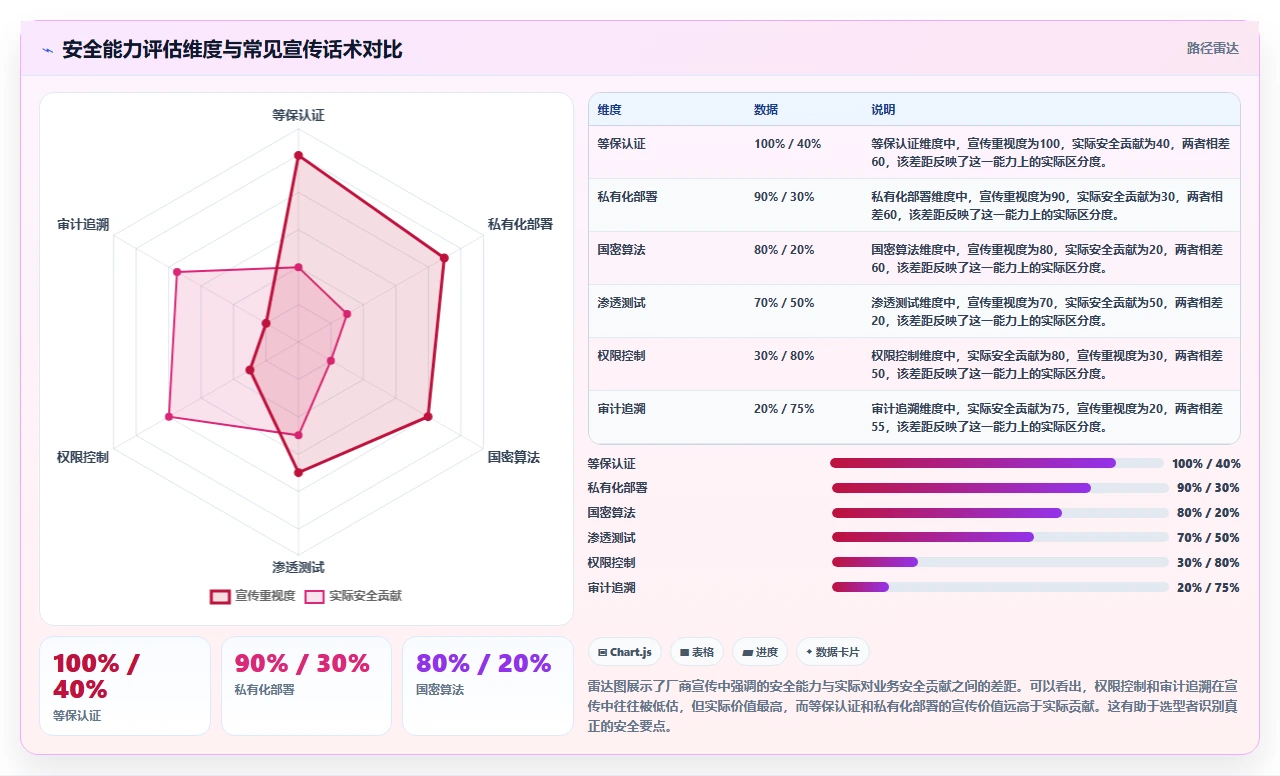Click the 等保认证 progress bar
The image size is (1280, 776).
click(x=997, y=463)
